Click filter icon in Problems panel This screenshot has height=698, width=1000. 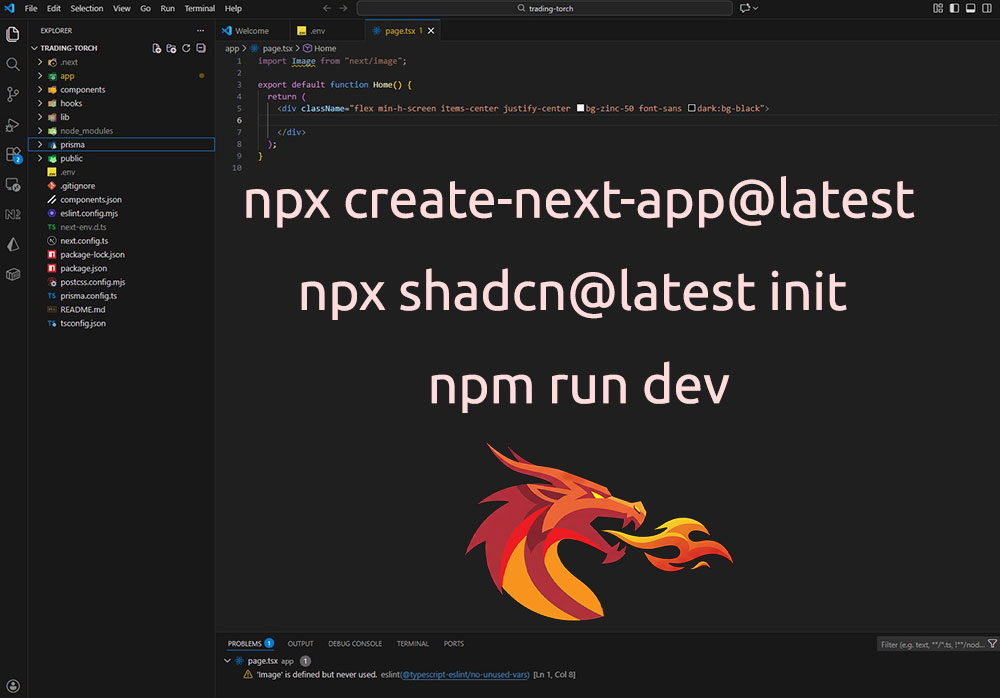[992, 644]
